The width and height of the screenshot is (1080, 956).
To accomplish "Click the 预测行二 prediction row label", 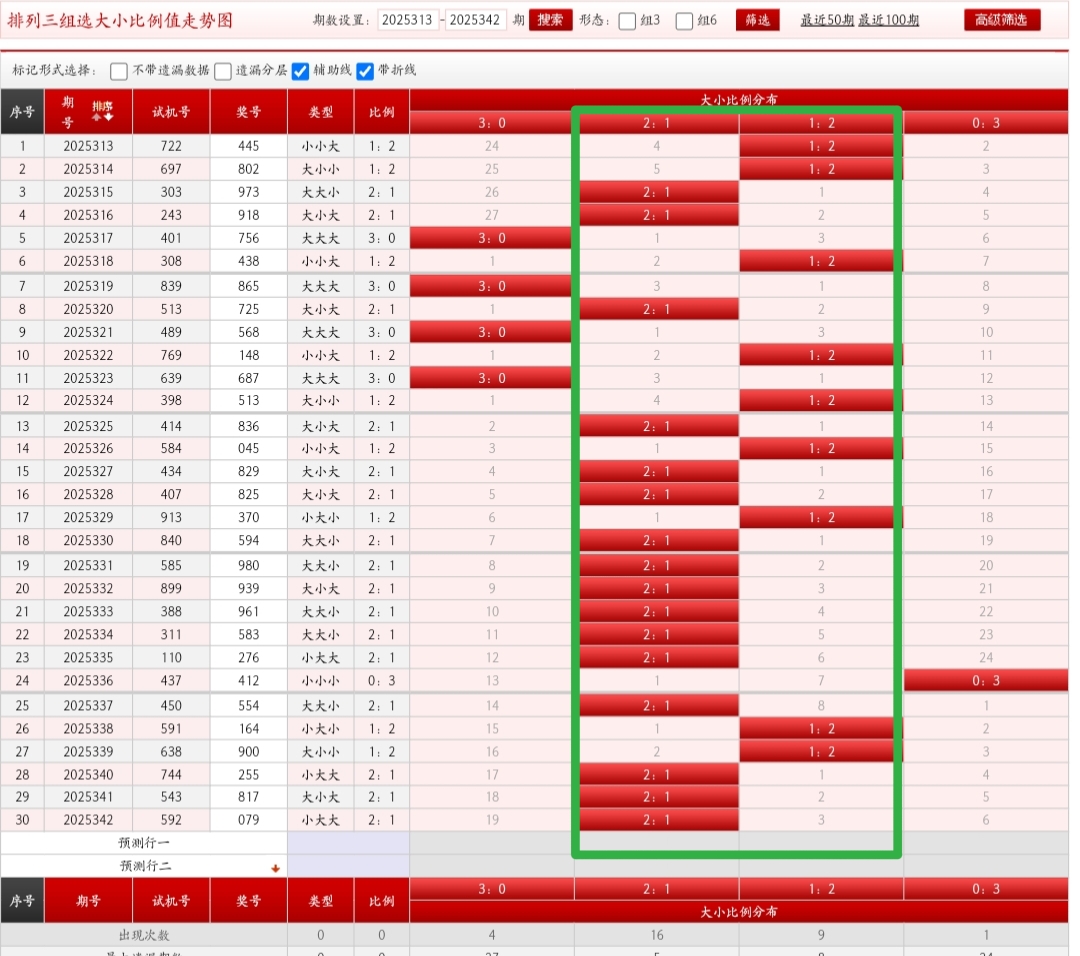I will pos(144,866).
